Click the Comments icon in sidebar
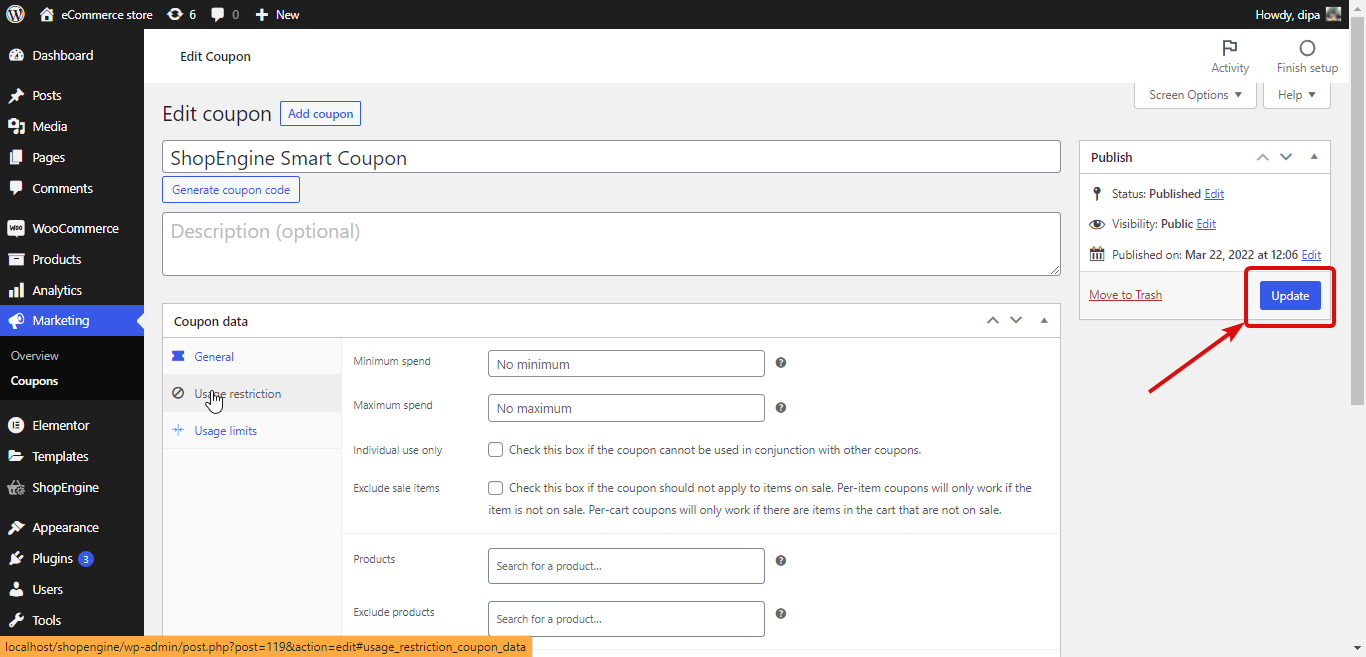Image resolution: width=1366 pixels, height=657 pixels. tap(16, 188)
